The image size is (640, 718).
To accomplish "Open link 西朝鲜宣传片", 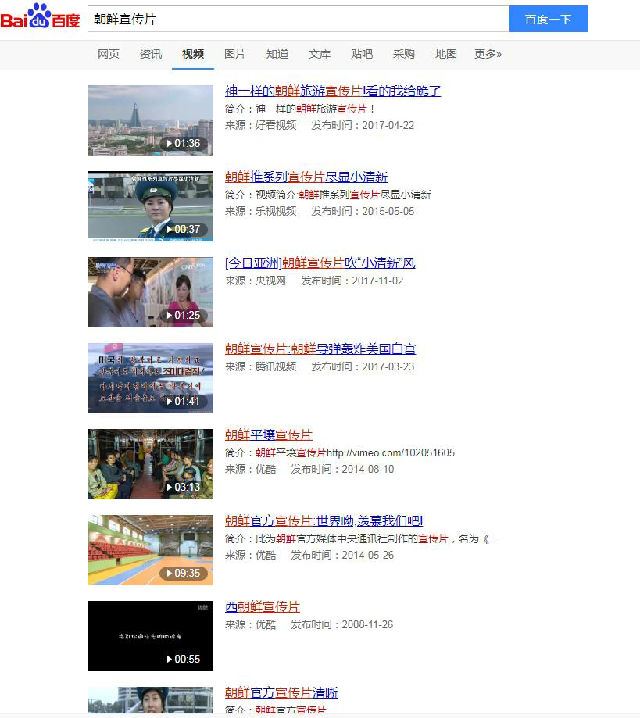I will [x=262, y=607].
